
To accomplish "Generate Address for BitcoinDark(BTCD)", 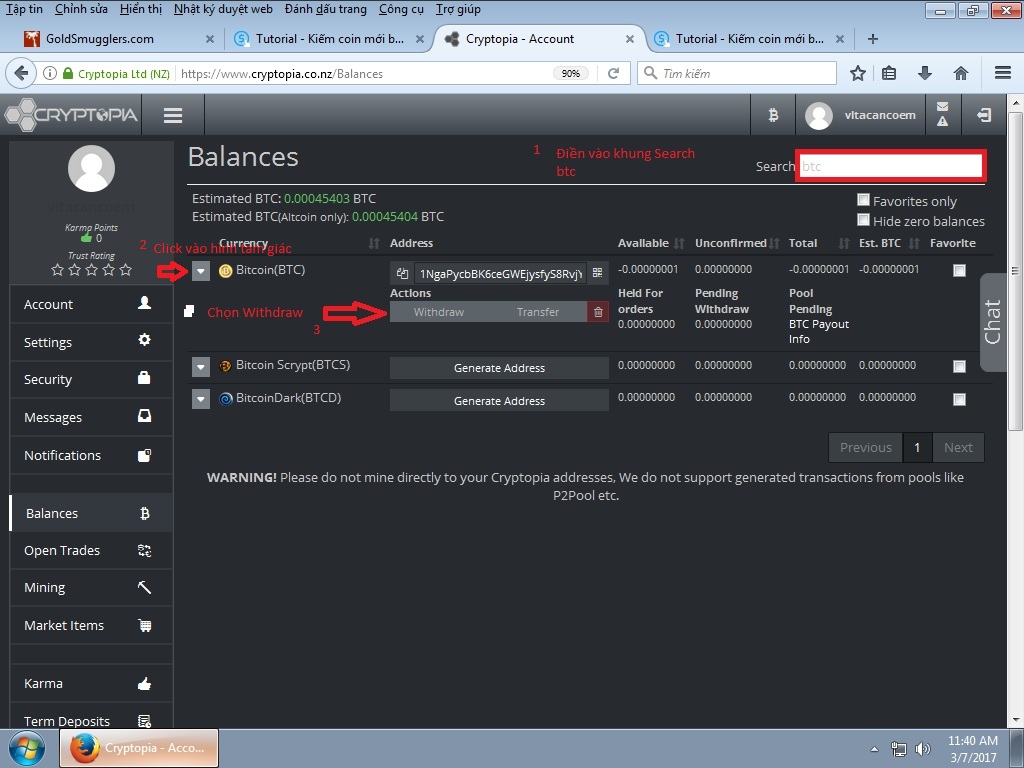I will coord(499,401).
